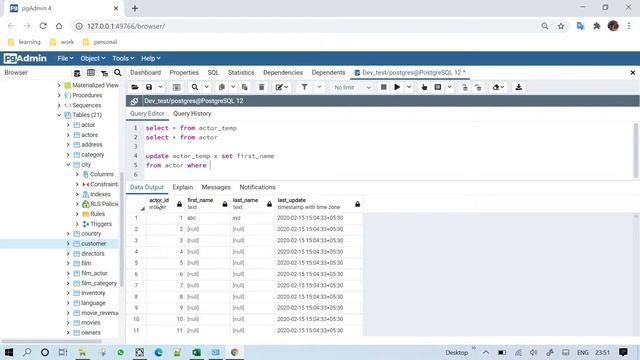
Task: Click Filtered Rows icon in Browser panel
Action: (104, 73)
